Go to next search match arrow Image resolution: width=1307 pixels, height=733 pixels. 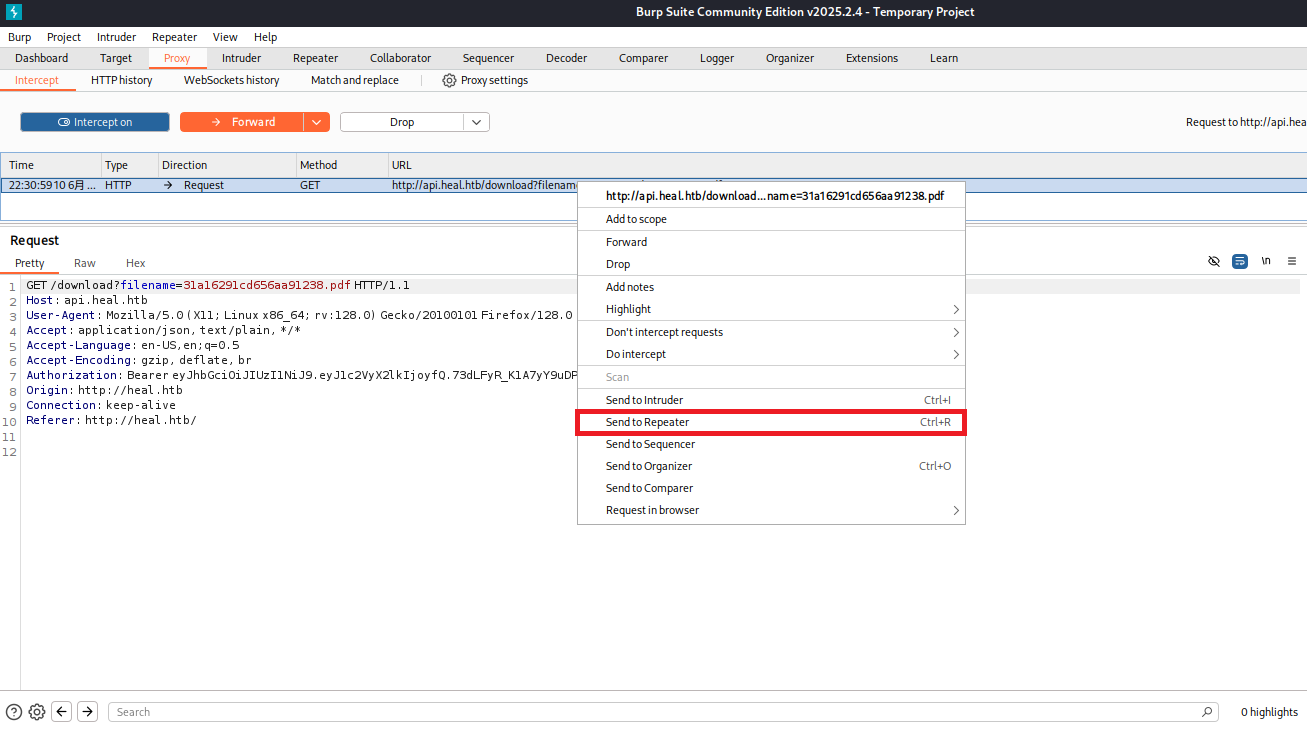[x=88, y=712]
